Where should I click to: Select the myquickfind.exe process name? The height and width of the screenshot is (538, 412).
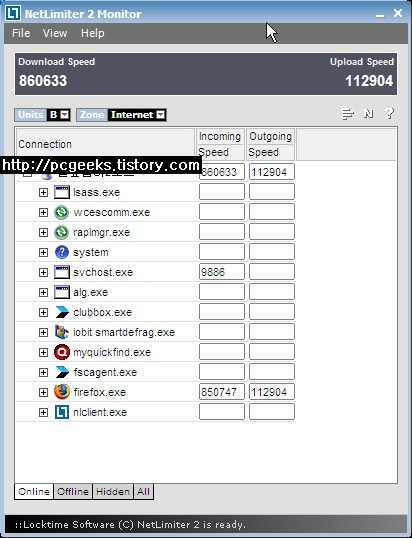[112, 352]
